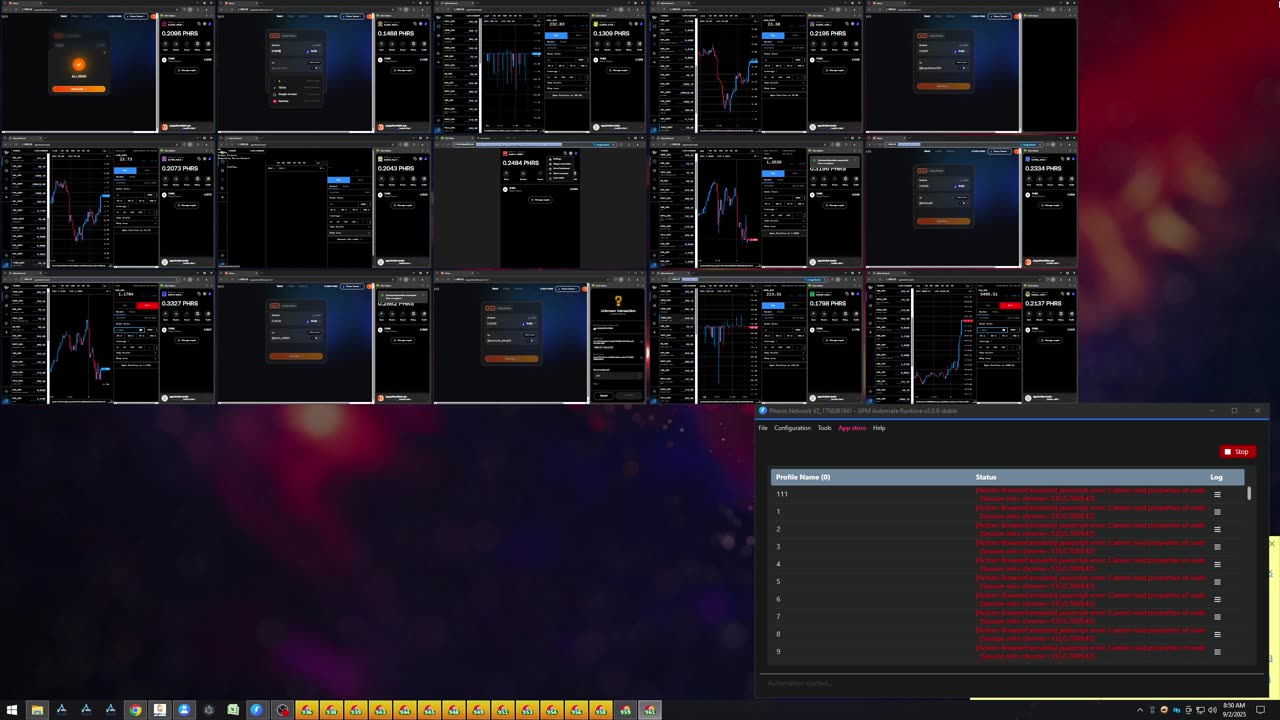Open log for profile 8
The width and height of the screenshot is (1280, 720).
click(x=1217, y=634)
